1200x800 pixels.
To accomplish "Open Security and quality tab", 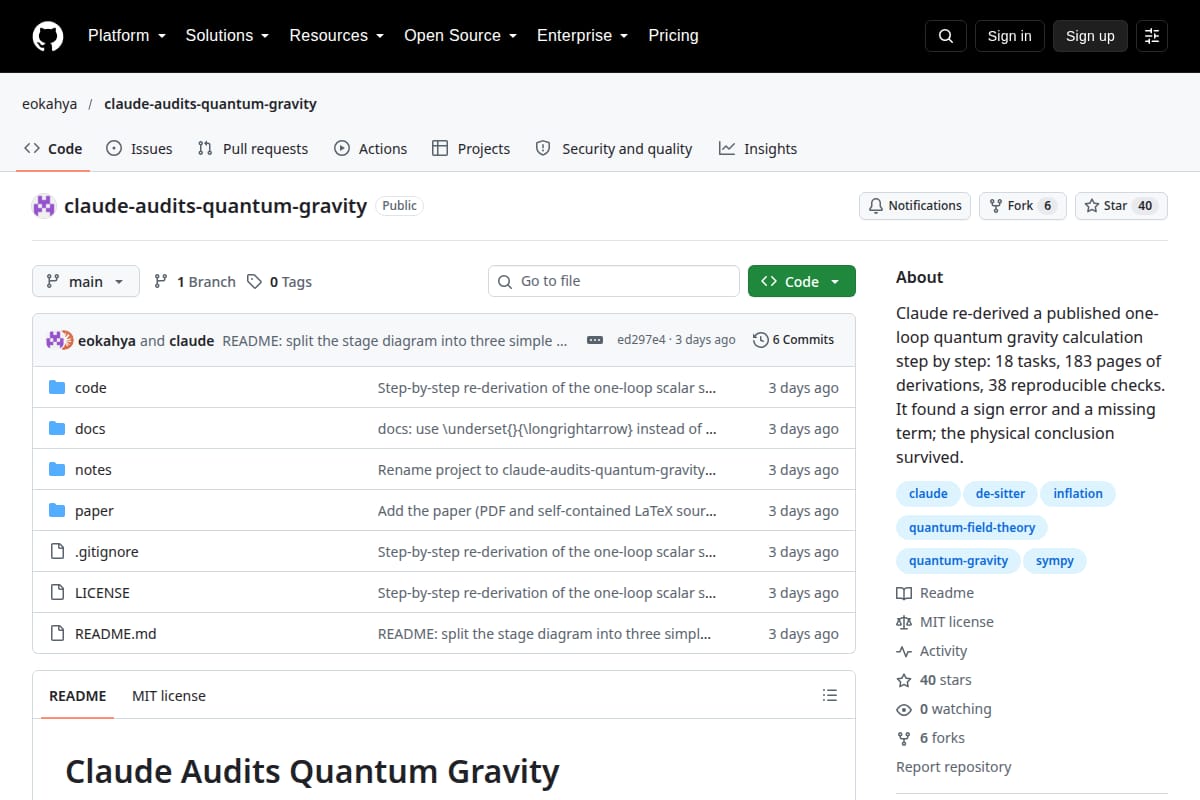I will [614, 149].
